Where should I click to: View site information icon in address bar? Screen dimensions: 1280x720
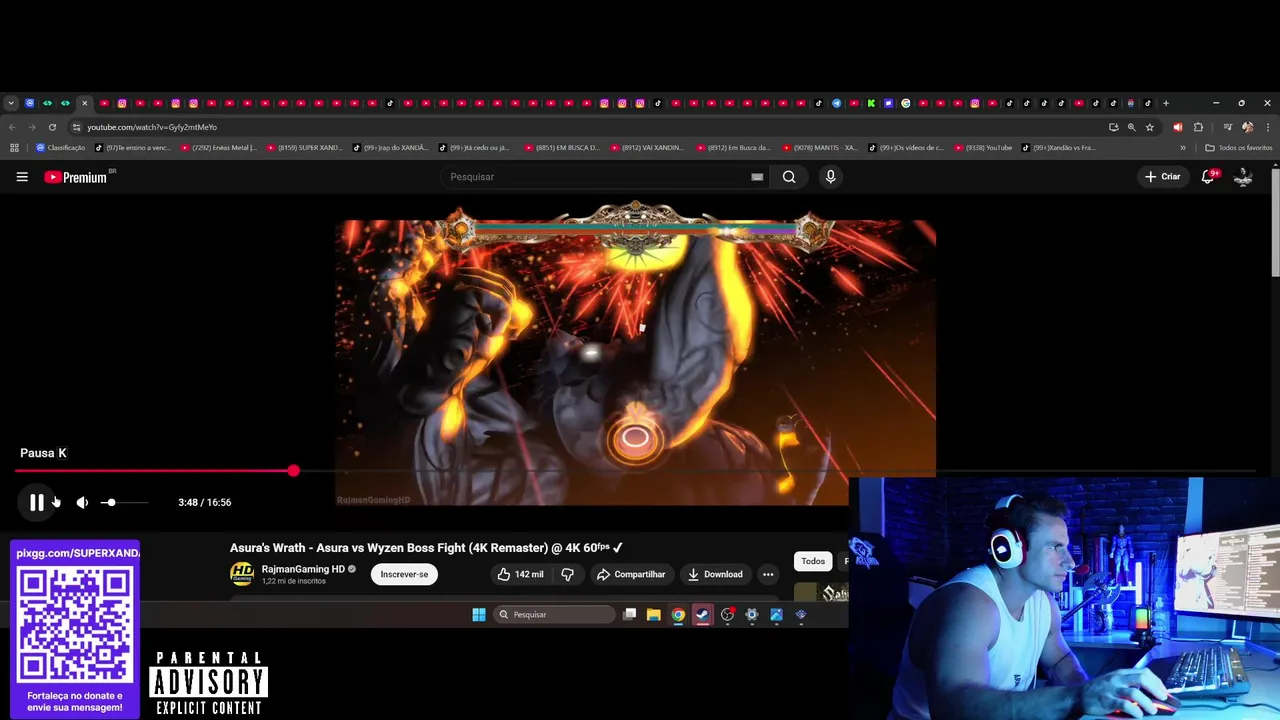click(x=76, y=127)
